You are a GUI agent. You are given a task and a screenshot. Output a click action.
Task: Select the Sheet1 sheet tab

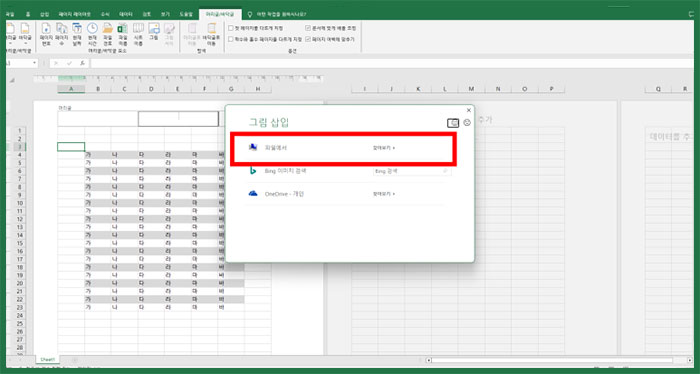coord(47,359)
